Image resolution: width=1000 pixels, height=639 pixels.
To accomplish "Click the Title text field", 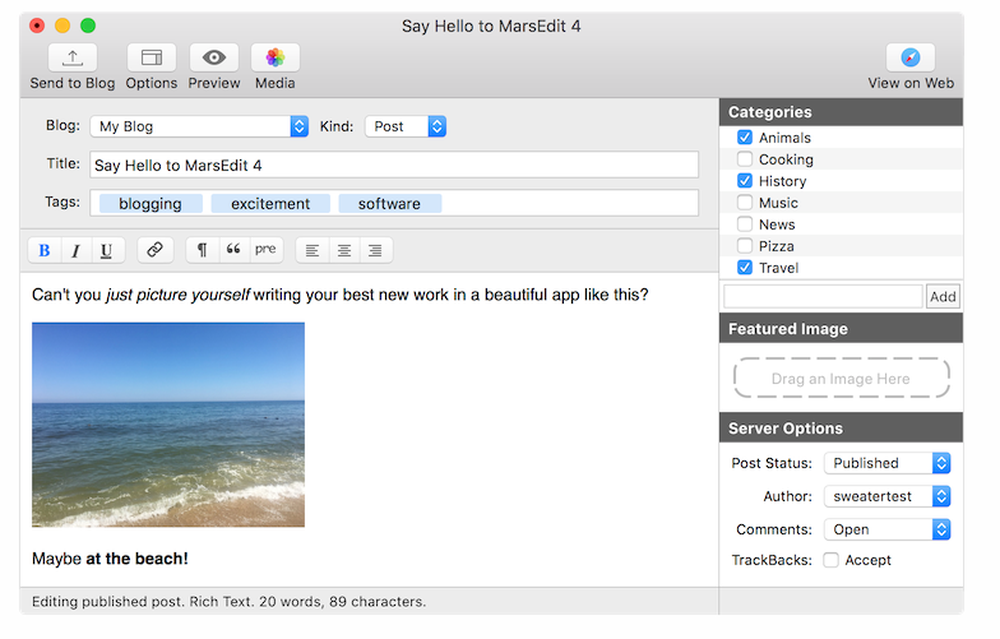I will click(x=394, y=165).
